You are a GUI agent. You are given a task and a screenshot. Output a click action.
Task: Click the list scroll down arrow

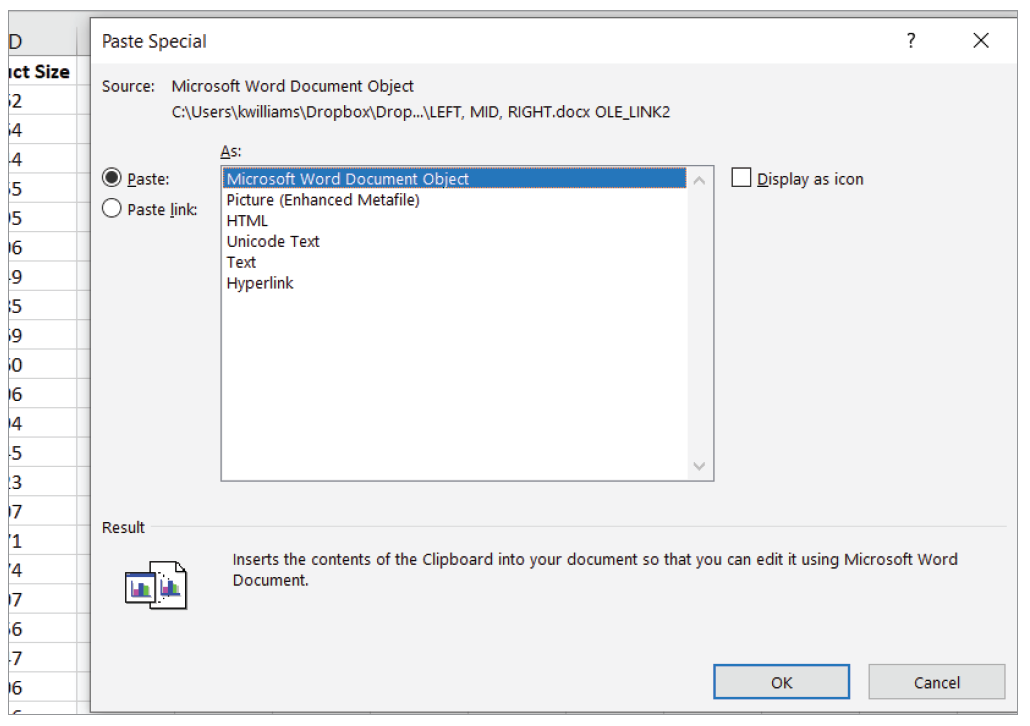point(699,466)
